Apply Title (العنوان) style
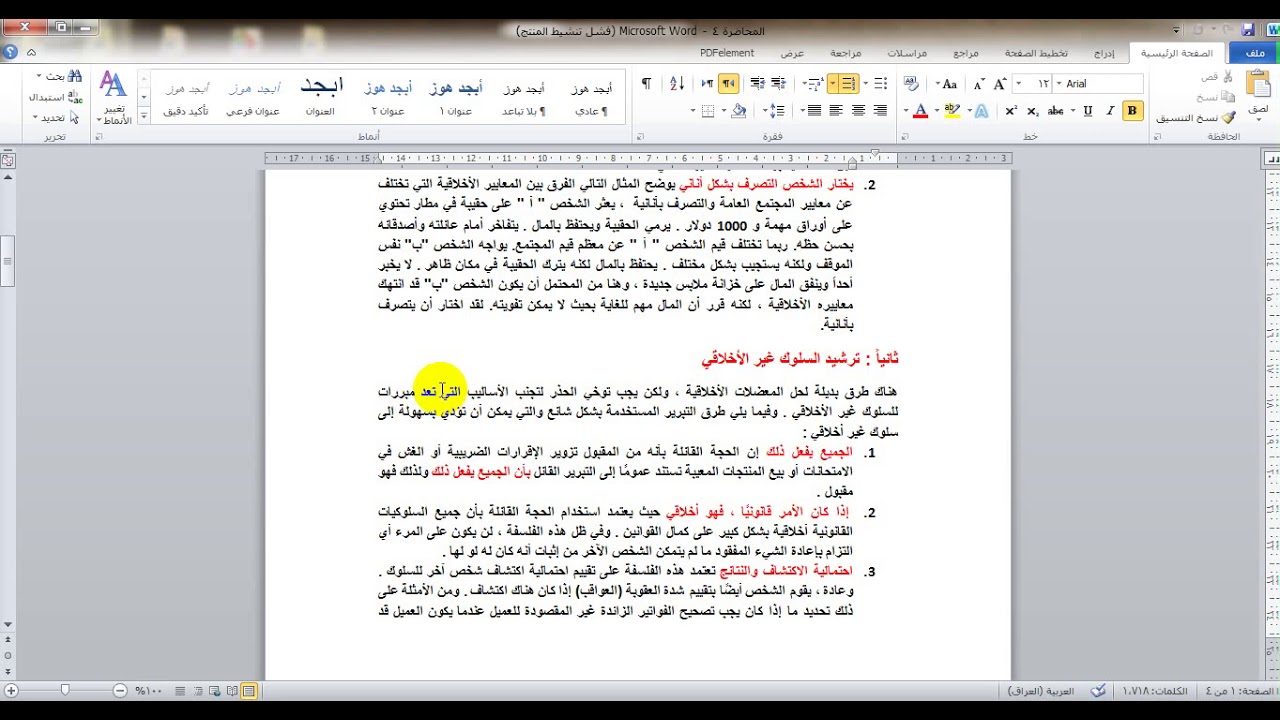Viewport: 1280px width, 720px height. 321,98
